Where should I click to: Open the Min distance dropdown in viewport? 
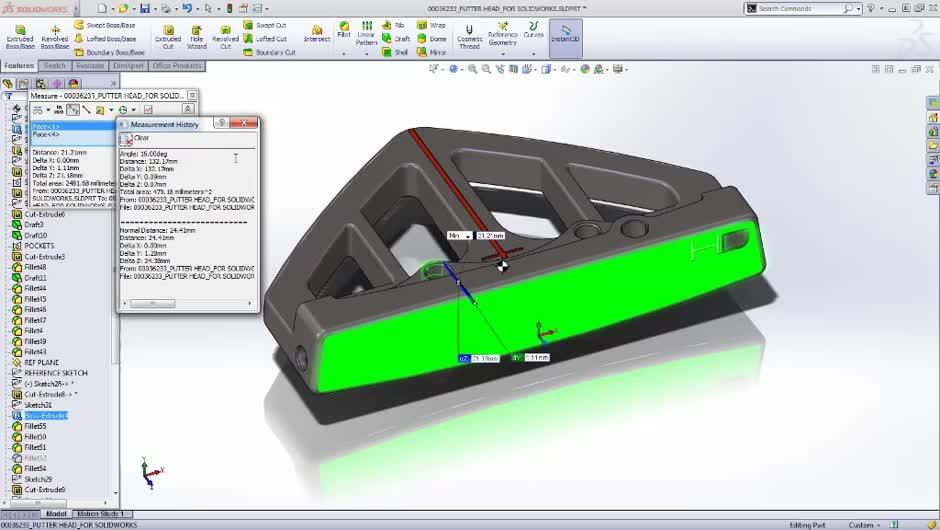coord(468,236)
